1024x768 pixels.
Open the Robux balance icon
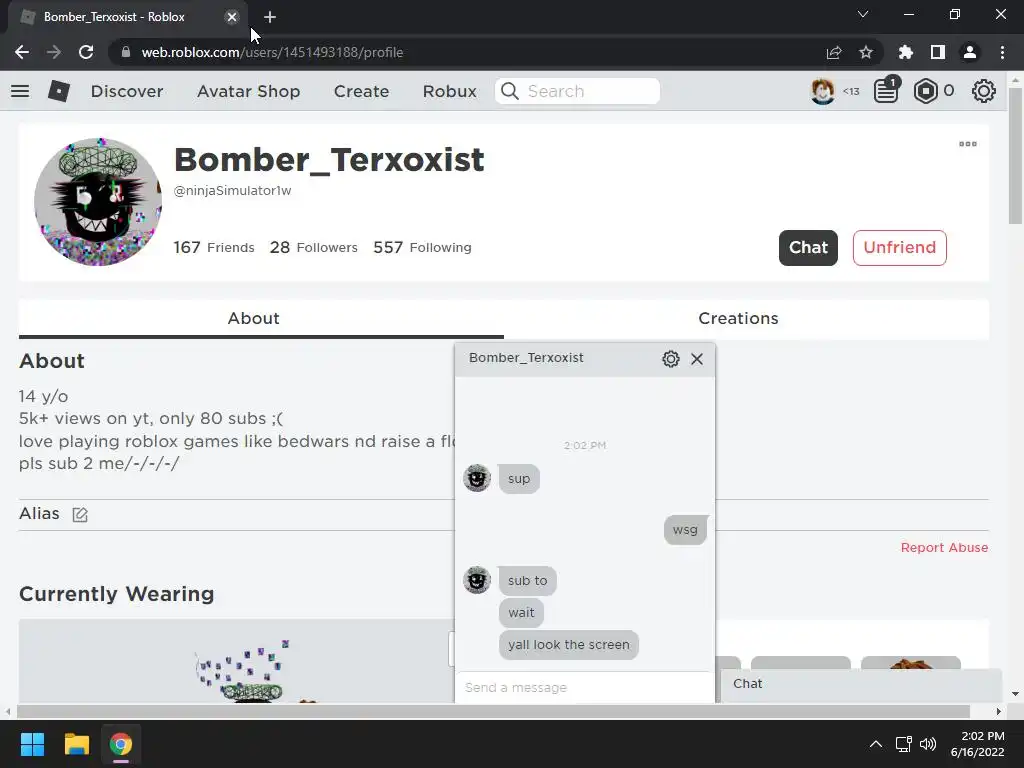[x=925, y=91]
